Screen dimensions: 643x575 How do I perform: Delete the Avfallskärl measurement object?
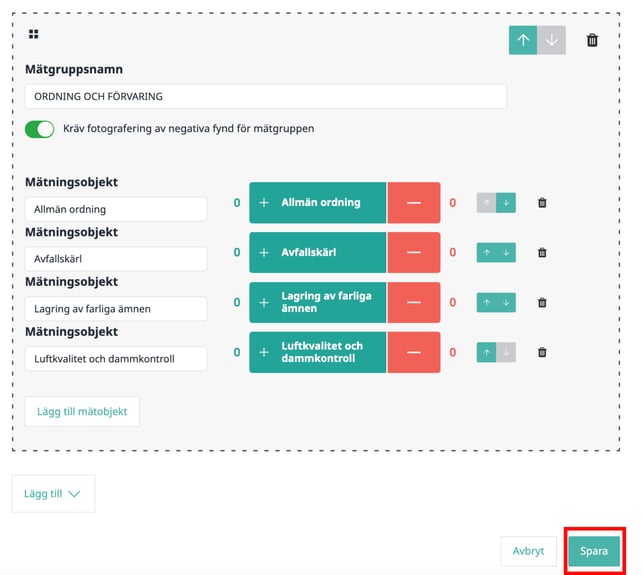pyautogui.click(x=542, y=253)
